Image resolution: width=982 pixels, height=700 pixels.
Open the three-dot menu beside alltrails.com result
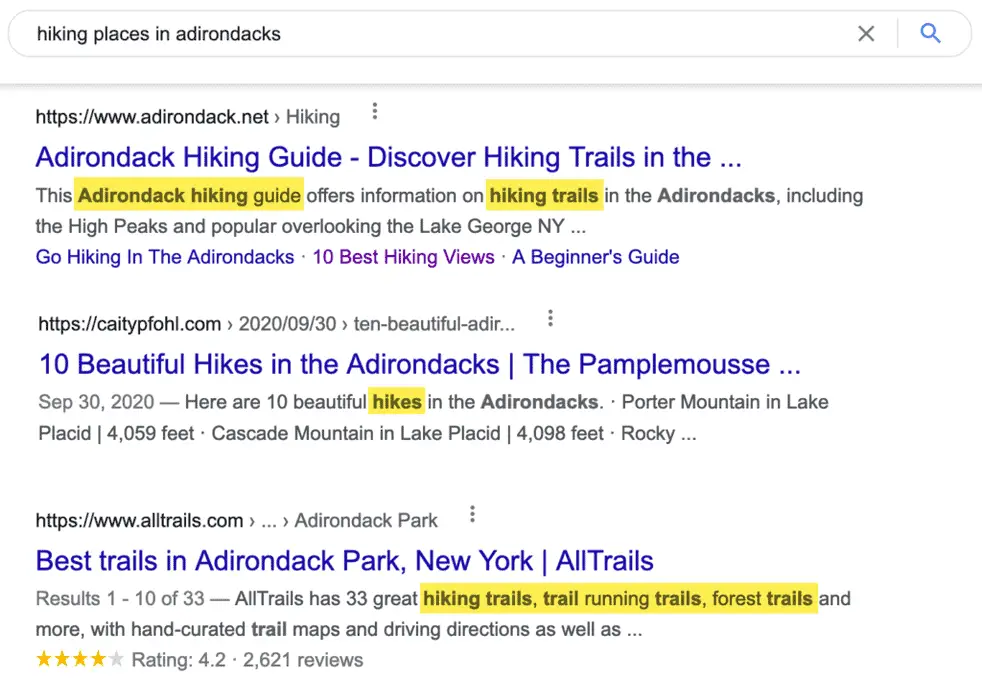point(472,515)
